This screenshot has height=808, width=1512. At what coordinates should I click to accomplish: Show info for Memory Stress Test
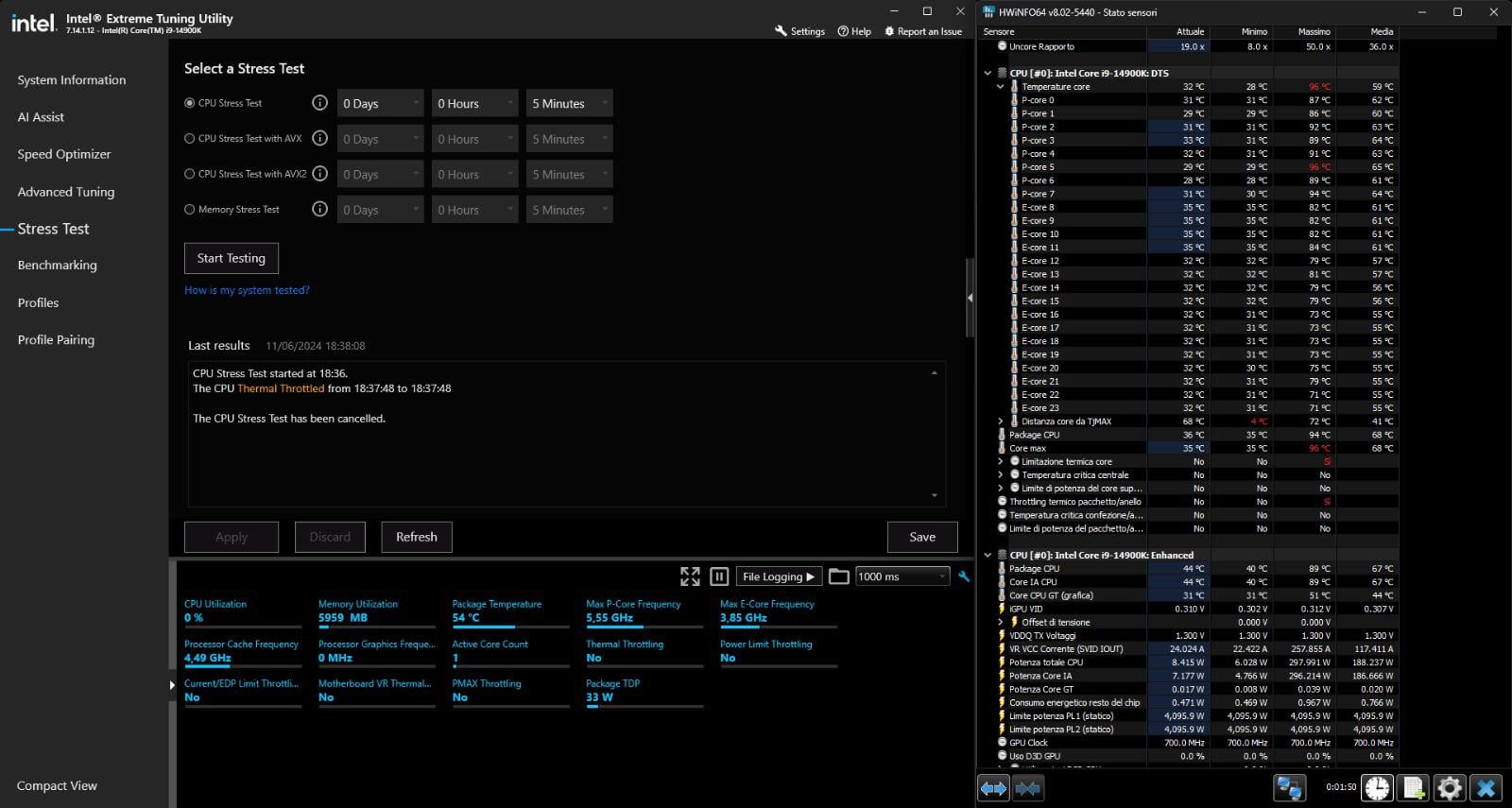click(x=319, y=209)
